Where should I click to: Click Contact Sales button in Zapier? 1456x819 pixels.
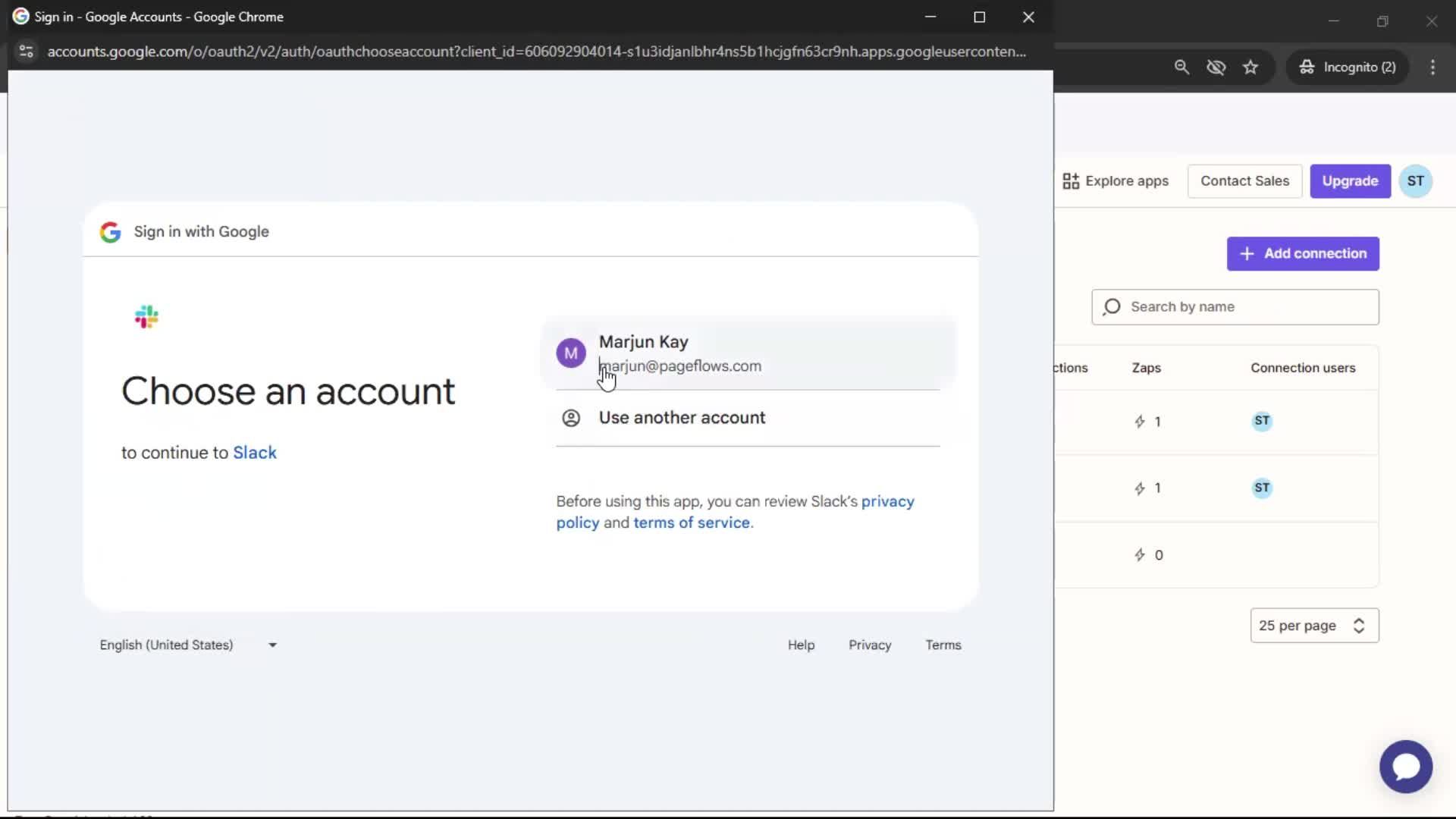pos(1244,181)
